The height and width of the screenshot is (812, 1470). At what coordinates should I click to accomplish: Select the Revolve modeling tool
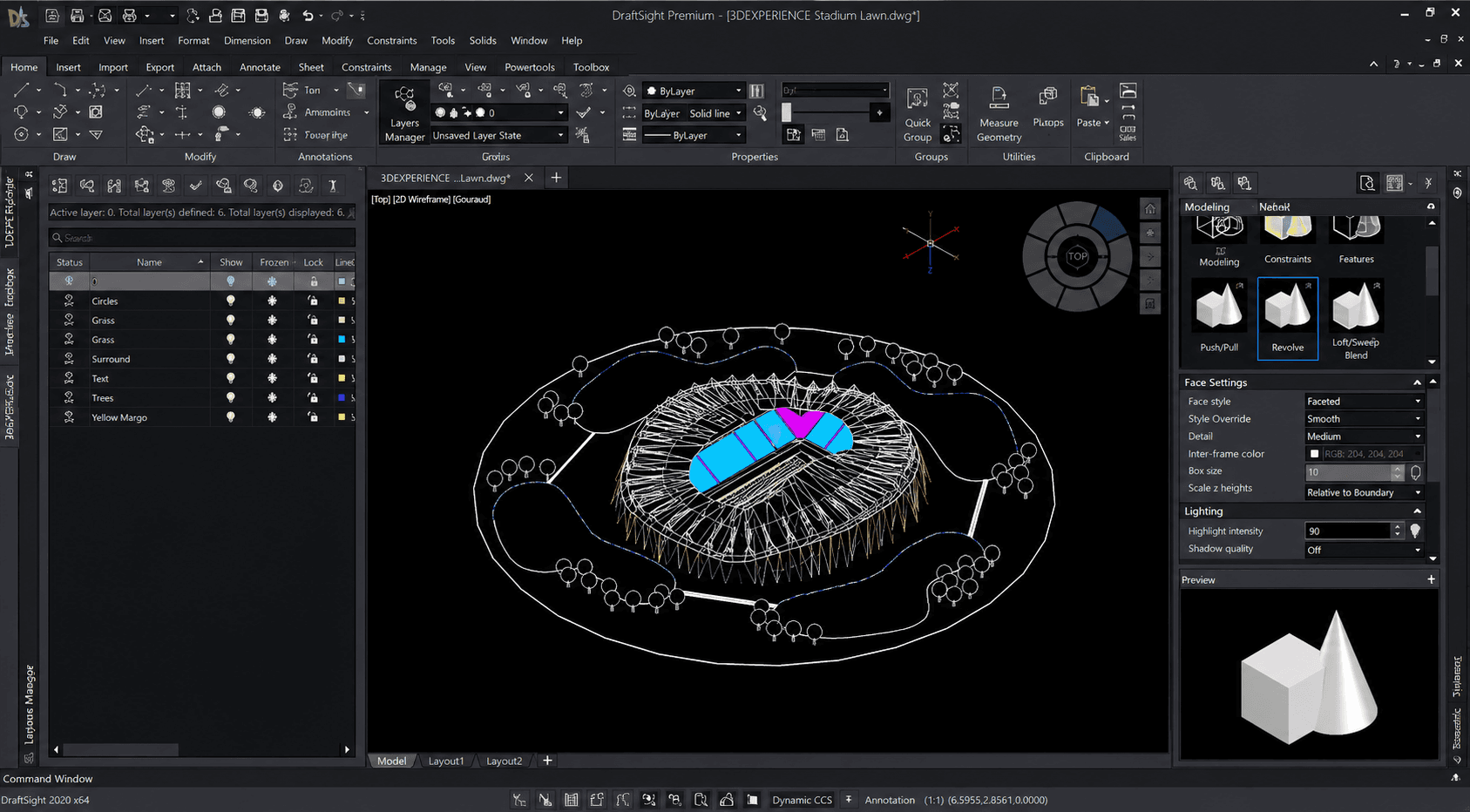point(1287,318)
